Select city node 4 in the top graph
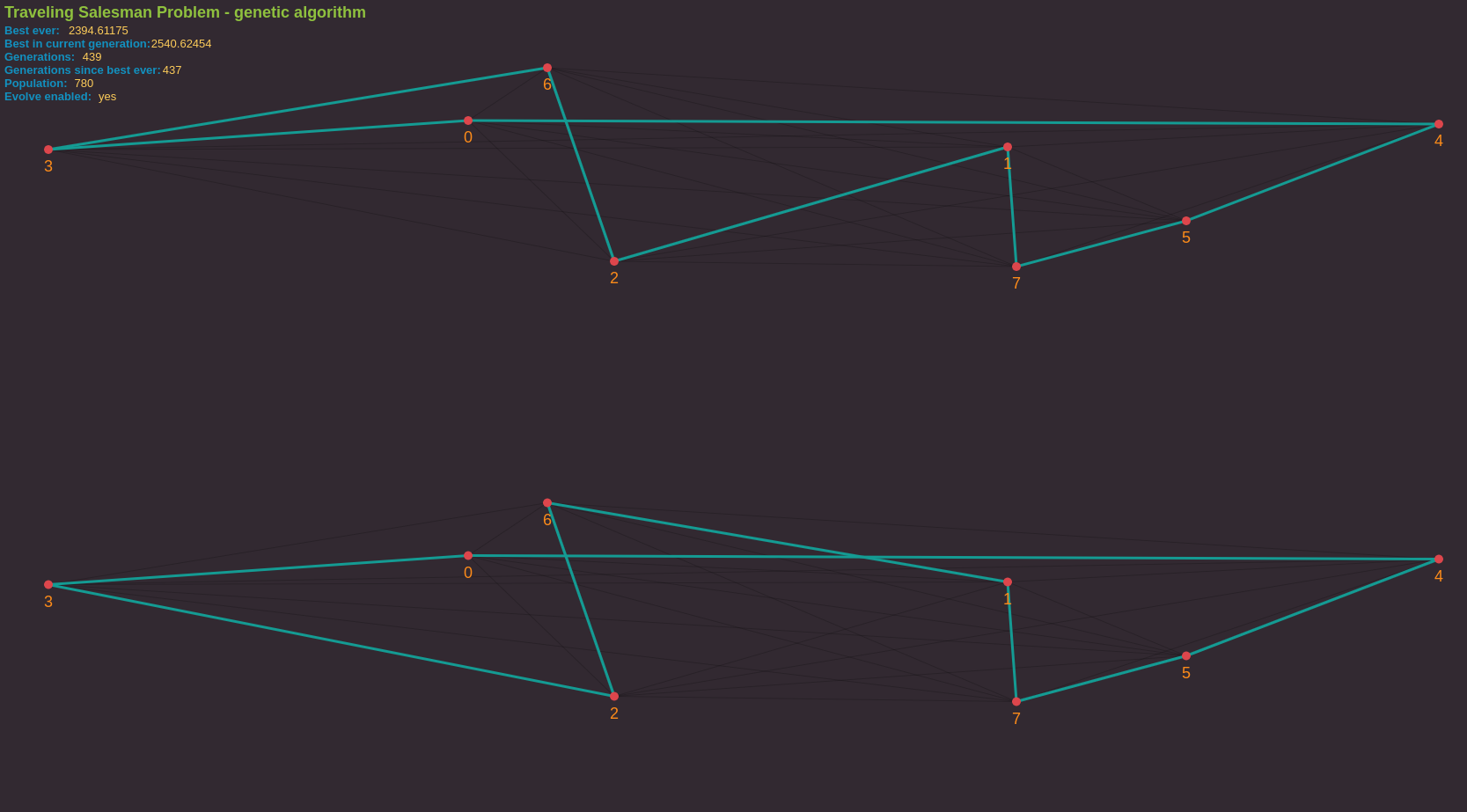Image resolution: width=1467 pixels, height=812 pixels. (1439, 124)
